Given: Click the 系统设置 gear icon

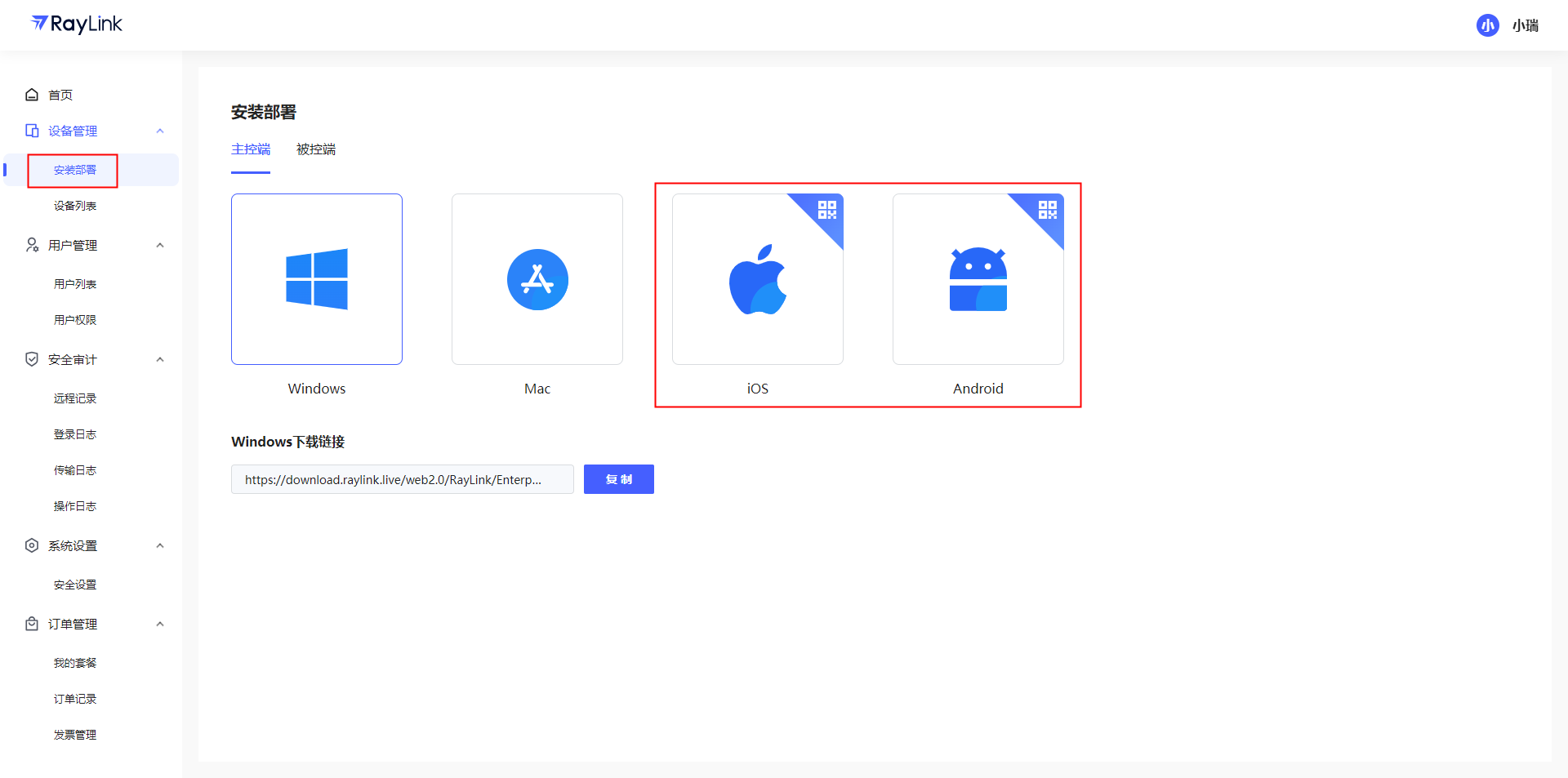Looking at the screenshot, I should click(x=32, y=545).
